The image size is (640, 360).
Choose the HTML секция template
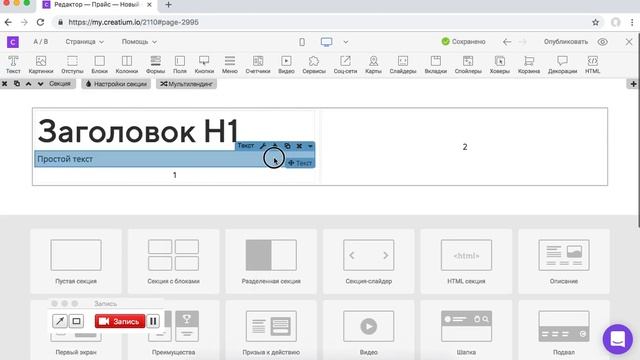click(466, 261)
